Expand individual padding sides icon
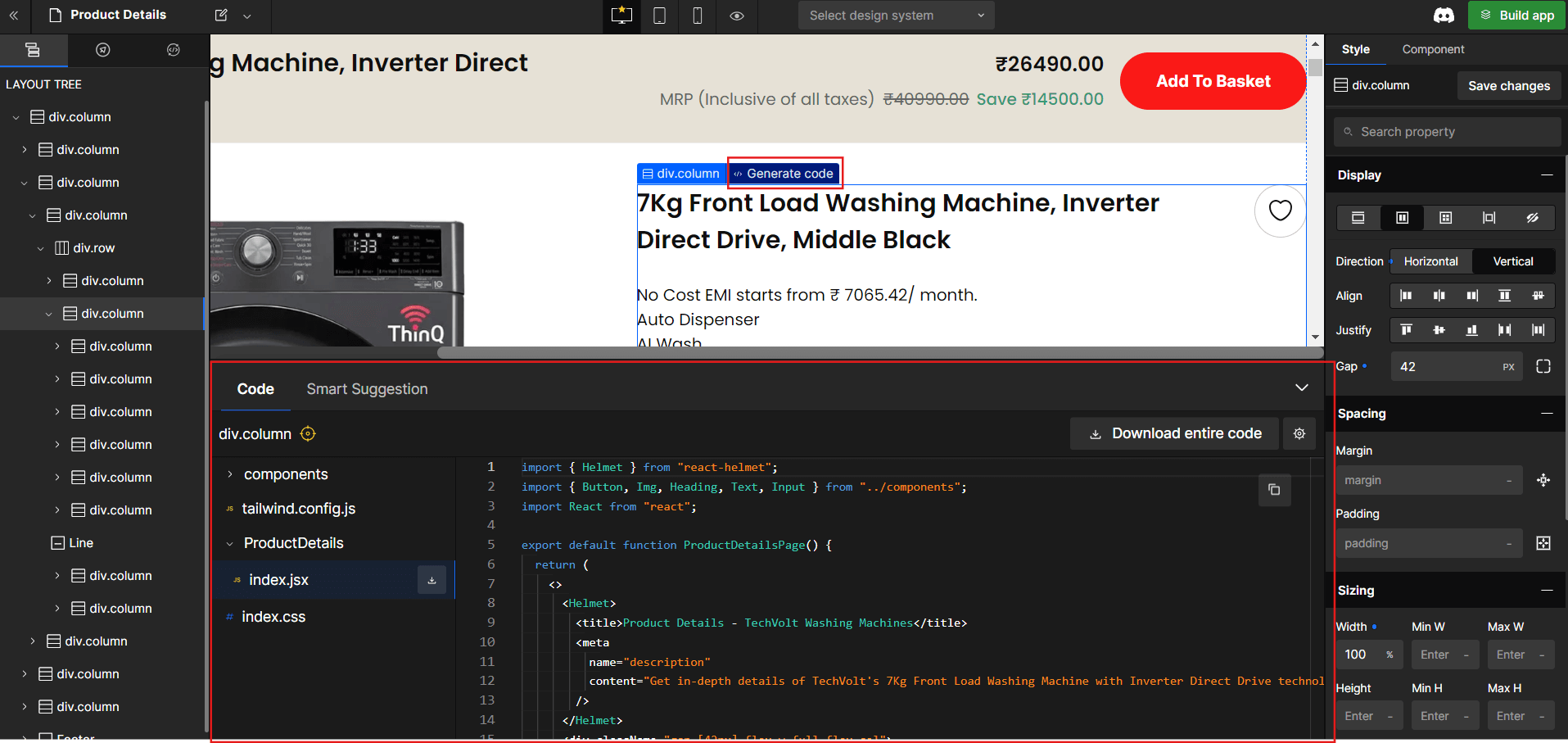1568x743 pixels. coord(1543,543)
